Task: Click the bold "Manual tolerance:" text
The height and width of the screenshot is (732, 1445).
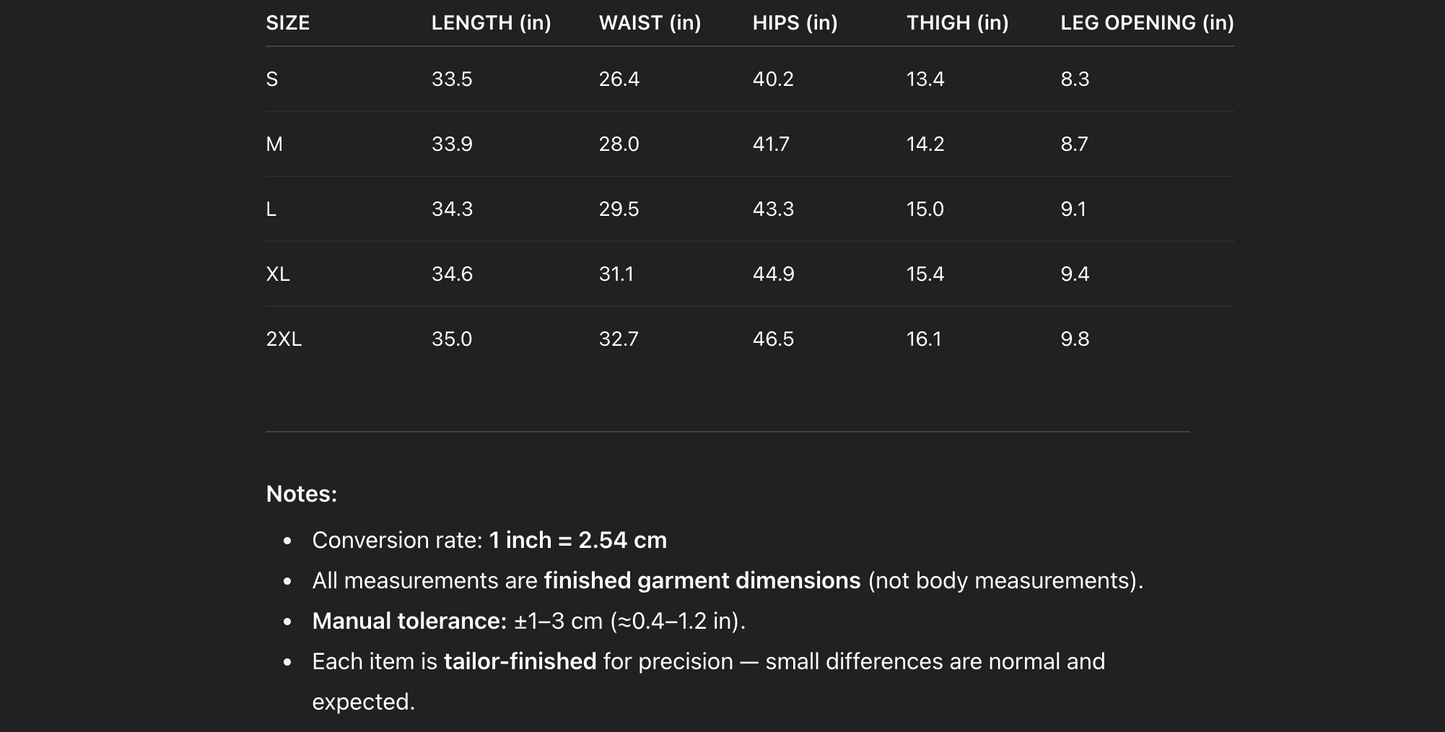Action: coord(409,621)
